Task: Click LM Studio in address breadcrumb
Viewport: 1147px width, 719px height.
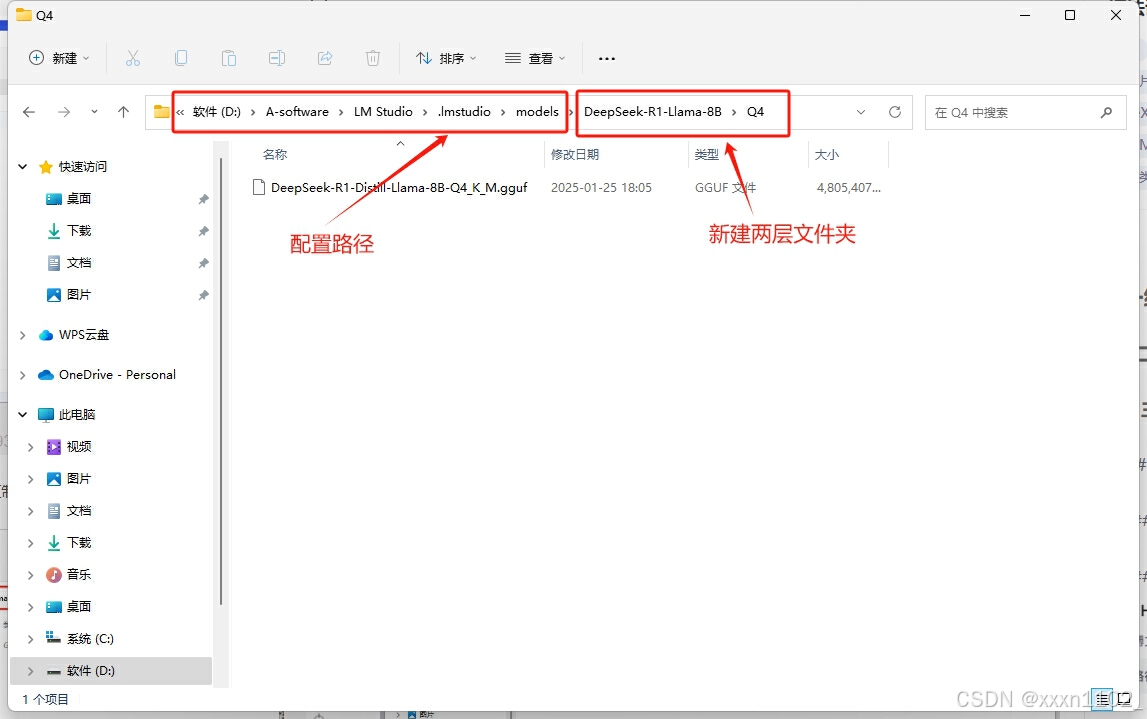Action: [x=383, y=112]
